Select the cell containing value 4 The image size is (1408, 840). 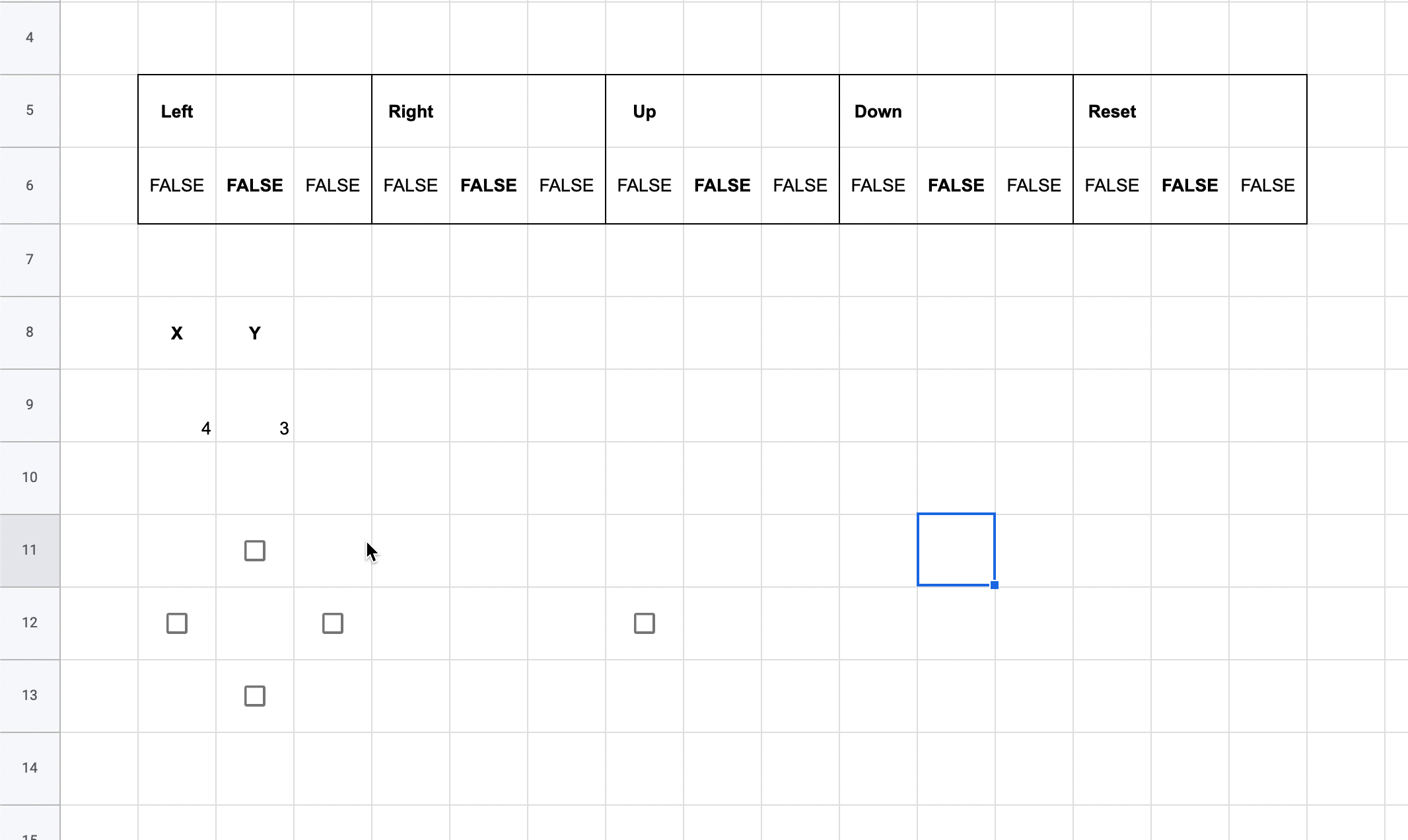coord(177,405)
